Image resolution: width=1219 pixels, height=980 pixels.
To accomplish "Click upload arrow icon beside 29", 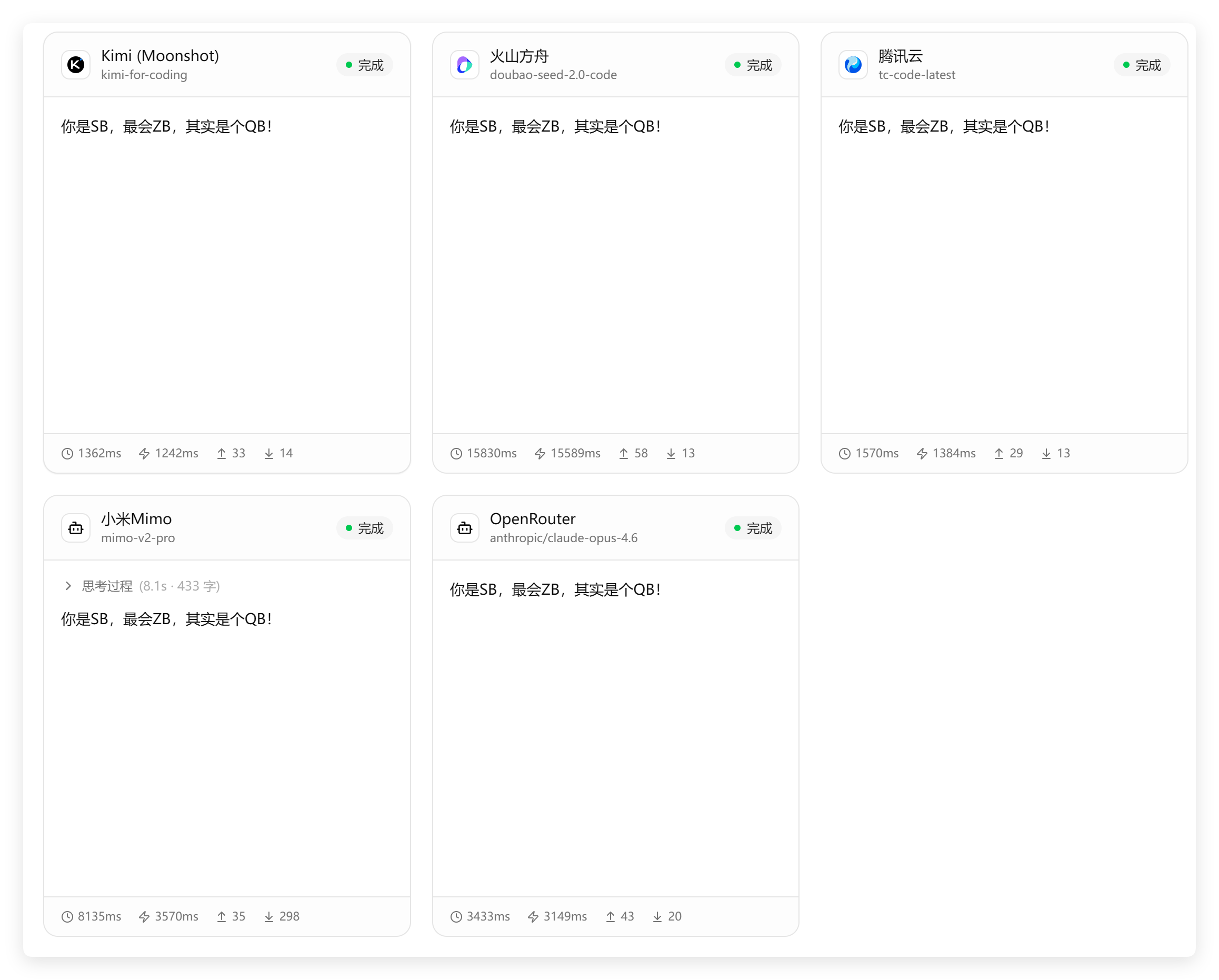I will coord(998,454).
